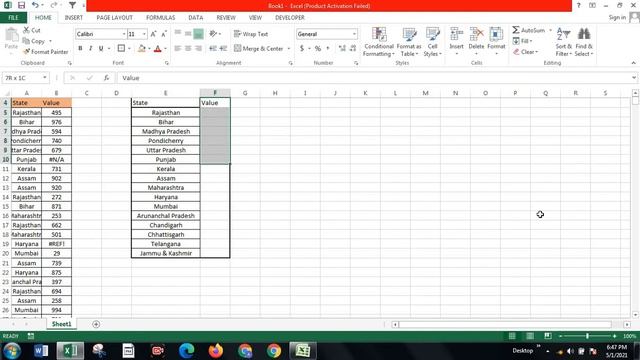Viewport: 640px width, 360px height.
Task: Toggle Middle Align vertical alignment
Action: point(188,34)
